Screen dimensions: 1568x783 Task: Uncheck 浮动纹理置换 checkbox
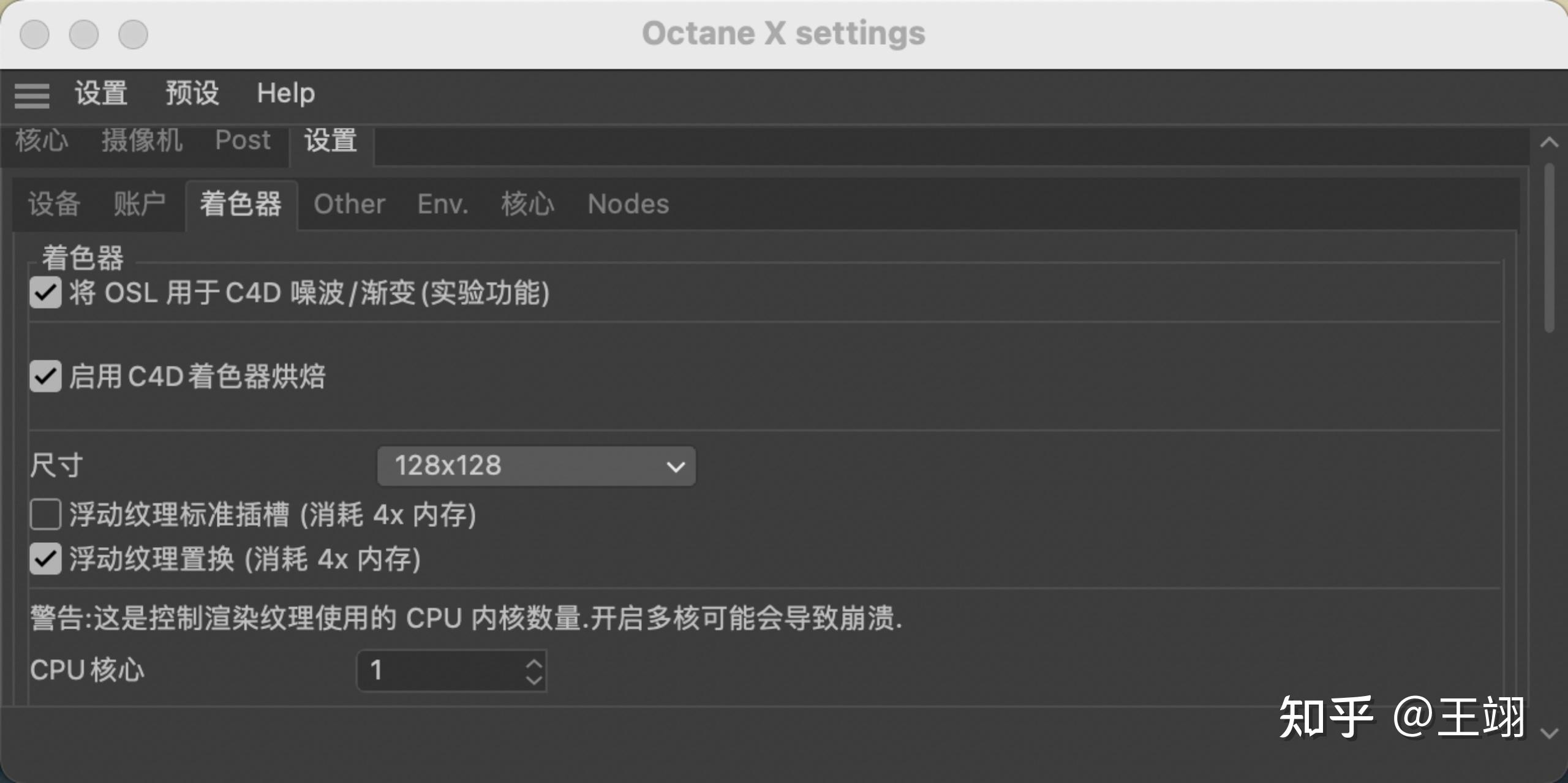pyautogui.click(x=45, y=559)
